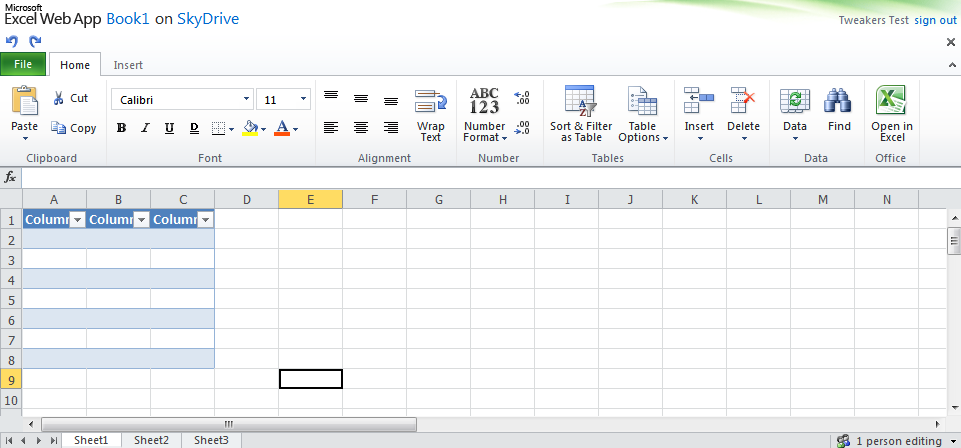The image size is (961, 448).
Task: Toggle Wrap Text
Action: pyautogui.click(x=430, y=115)
